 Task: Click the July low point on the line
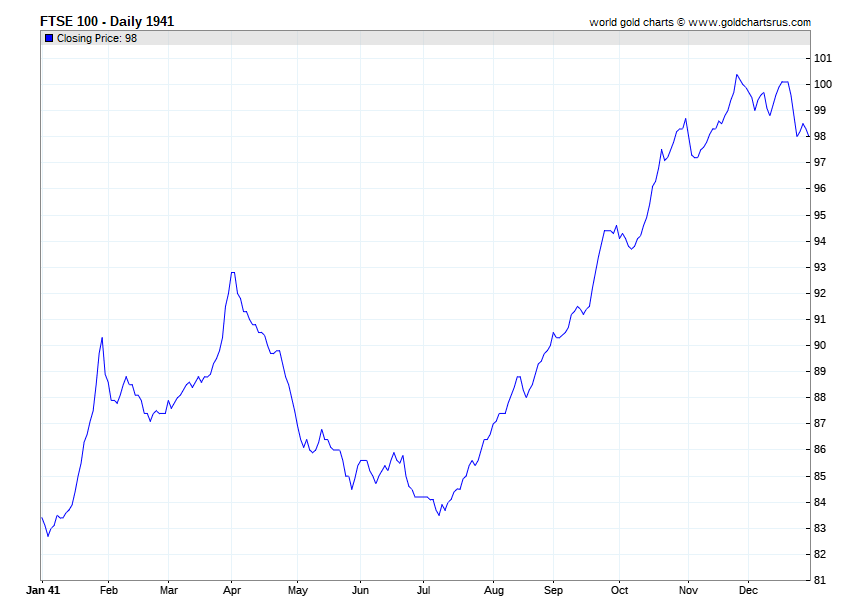pyautogui.click(x=439, y=515)
